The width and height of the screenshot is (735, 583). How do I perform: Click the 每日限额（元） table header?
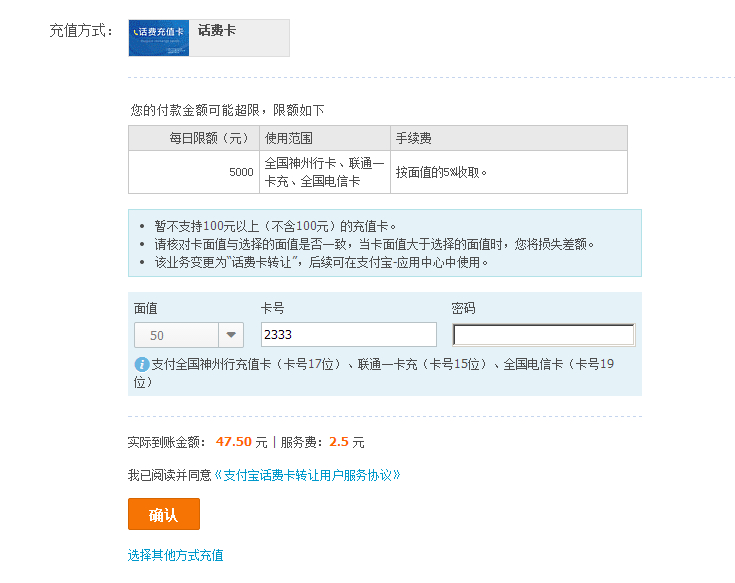coord(194,138)
